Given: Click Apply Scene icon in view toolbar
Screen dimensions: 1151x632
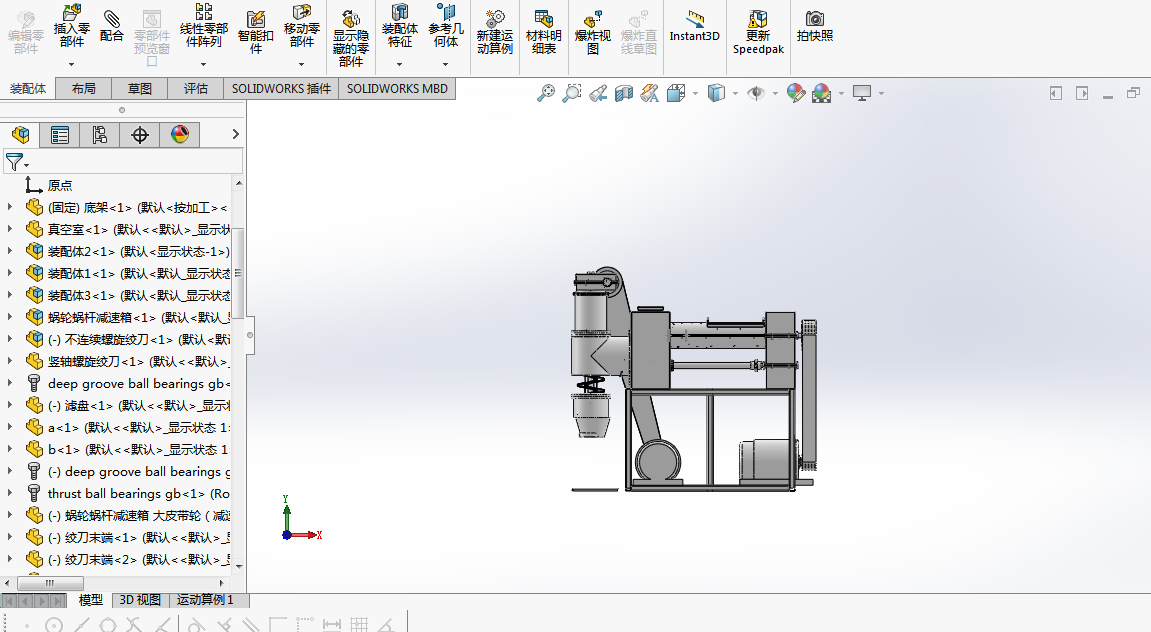Looking at the screenshot, I should [821, 93].
